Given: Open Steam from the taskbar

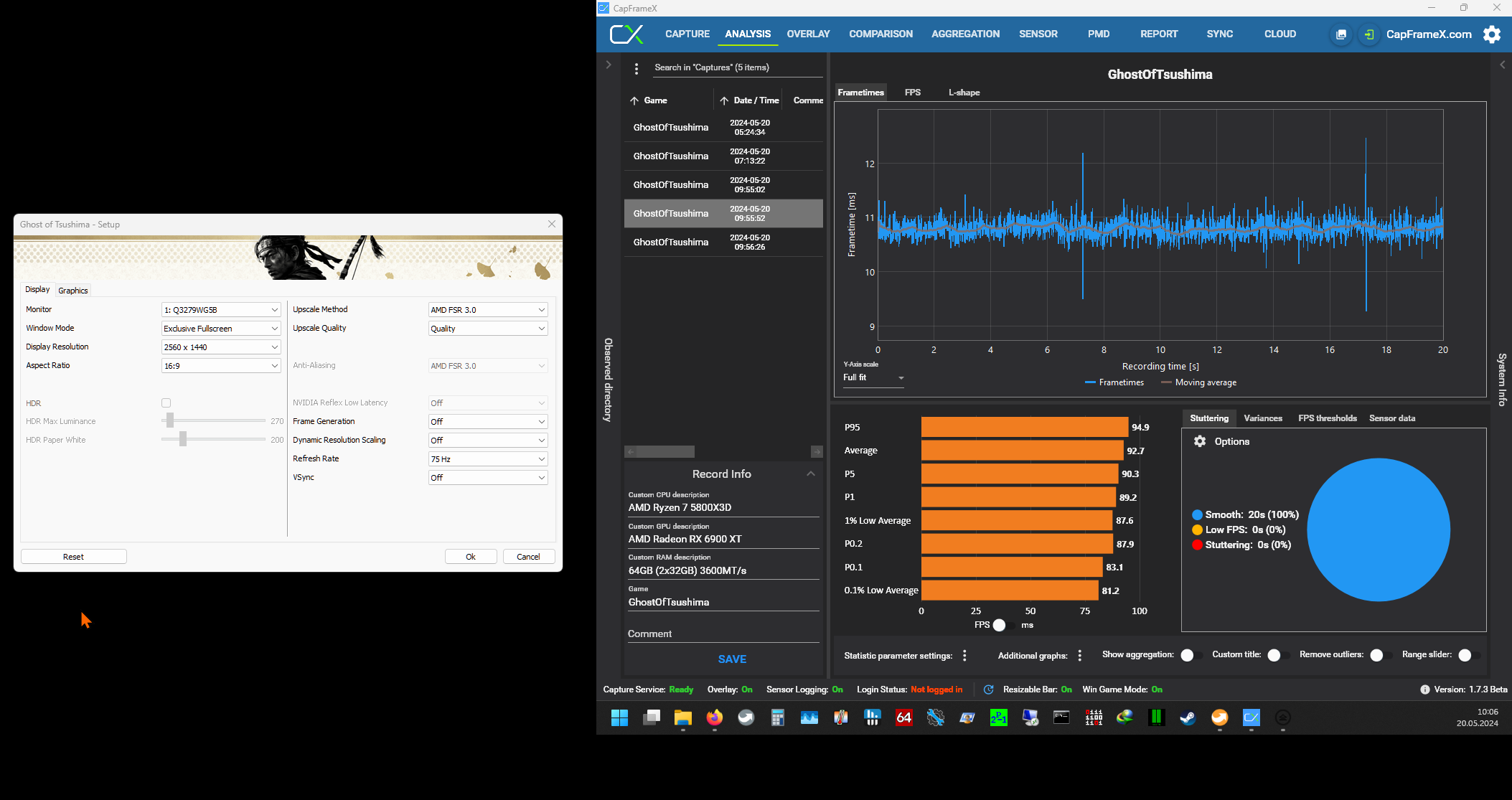Looking at the screenshot, I should coord(1188,717).
